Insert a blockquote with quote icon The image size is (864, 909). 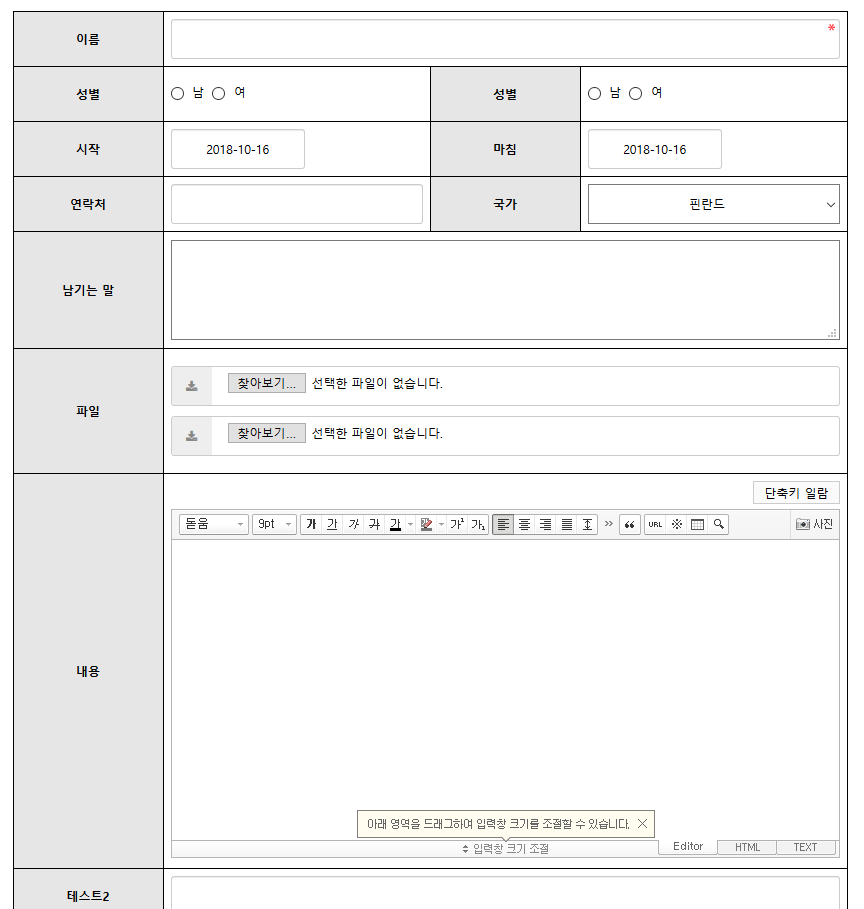coord(630,524)
